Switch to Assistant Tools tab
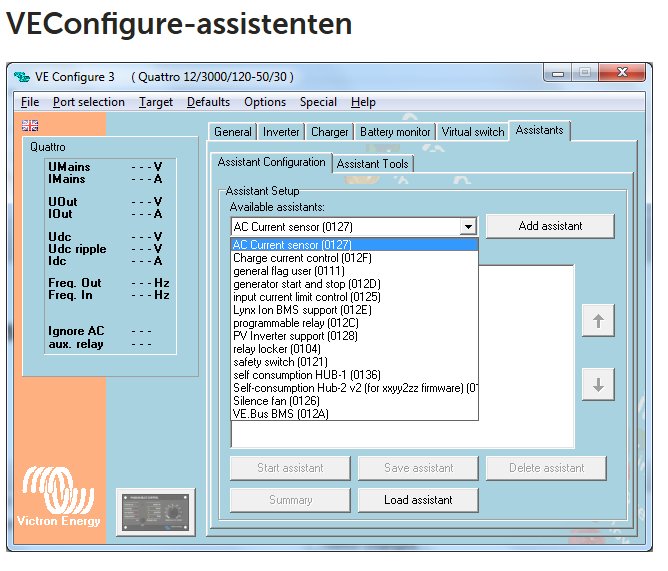This screenshot has height=571, width=668. click(372, 164)
